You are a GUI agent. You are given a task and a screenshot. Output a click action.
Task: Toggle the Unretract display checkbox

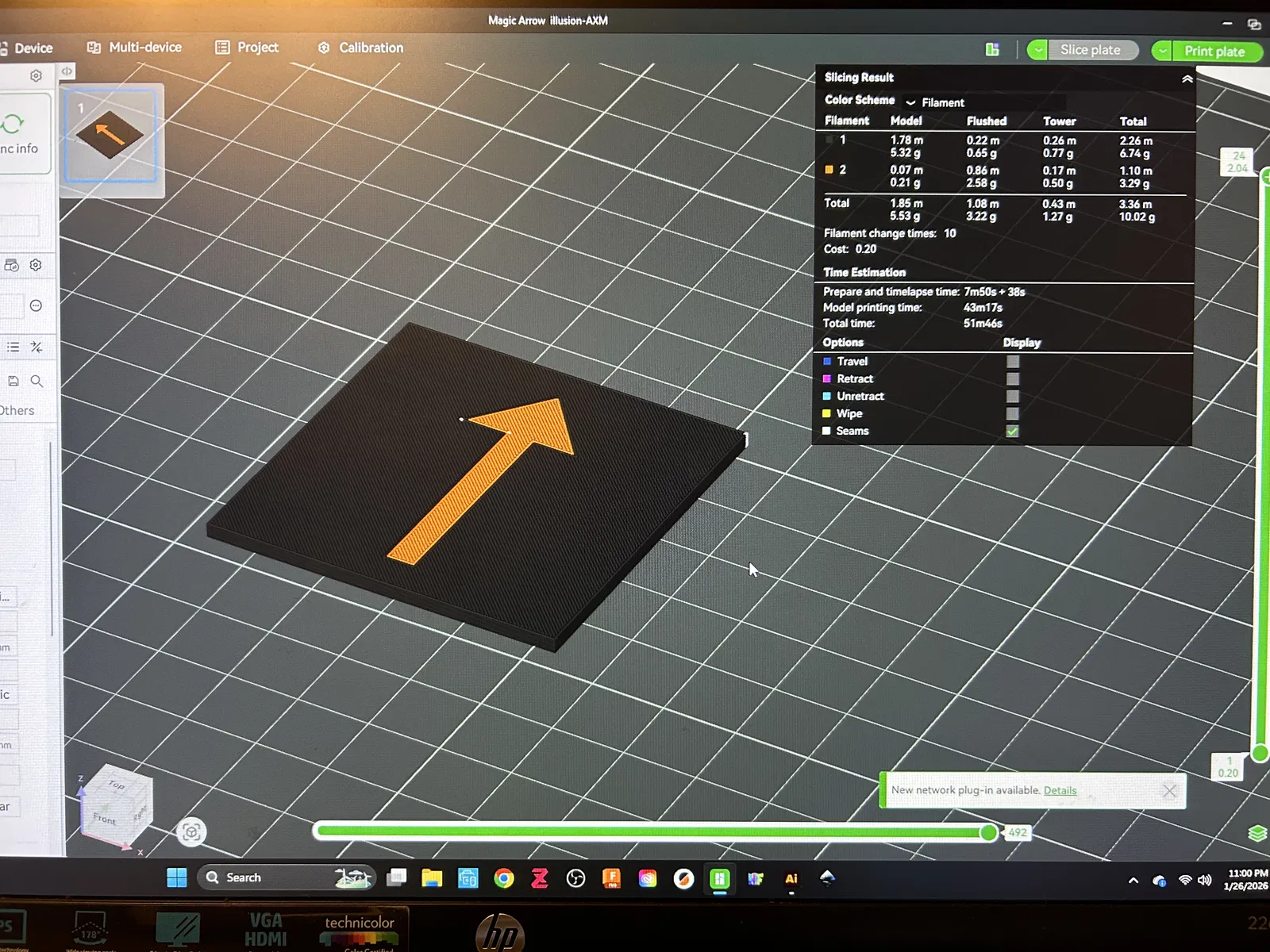point(1013,396)
